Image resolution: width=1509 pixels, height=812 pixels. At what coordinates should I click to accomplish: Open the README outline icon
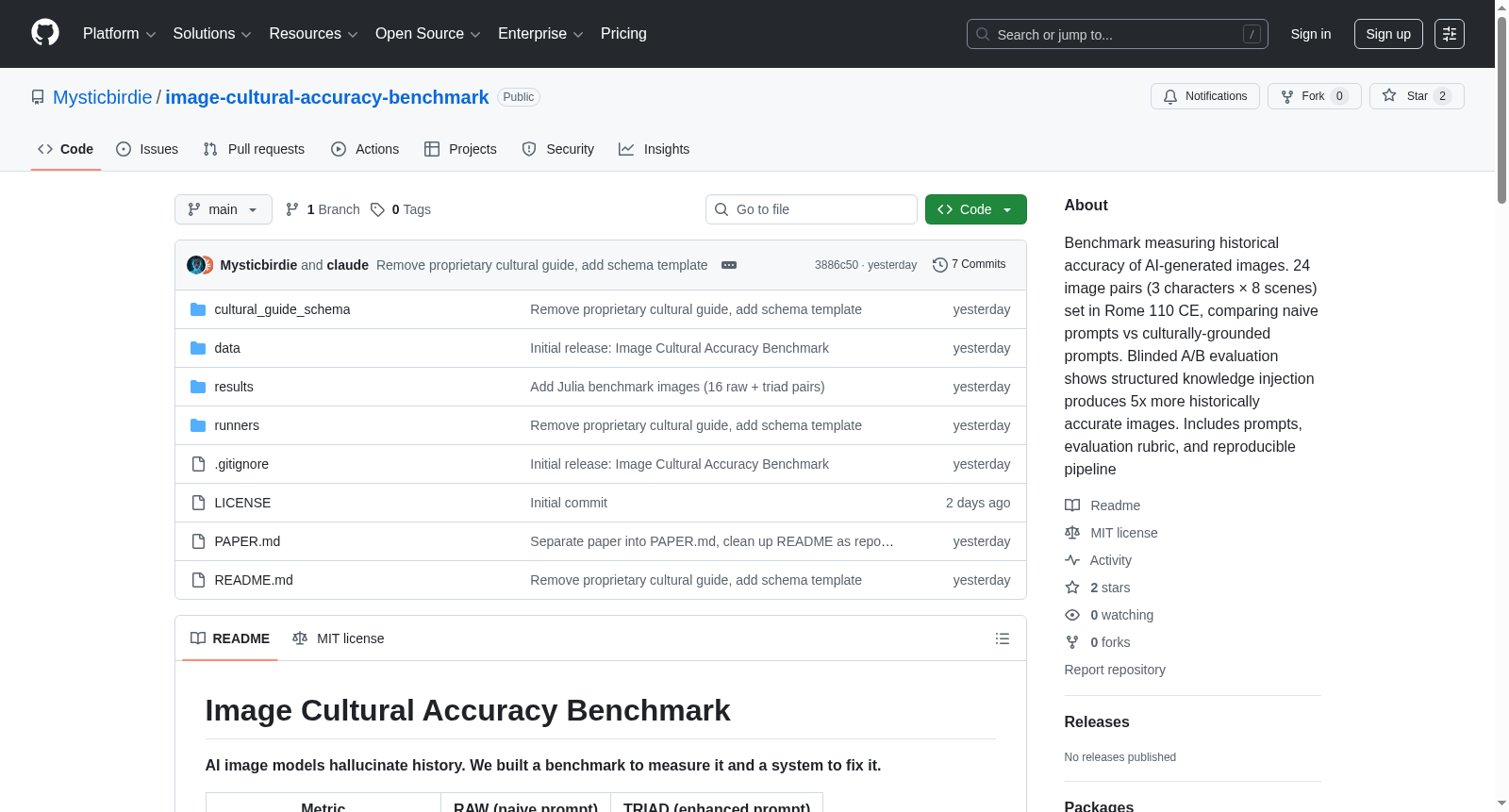pyautogui.click(x=1003, y=638)
